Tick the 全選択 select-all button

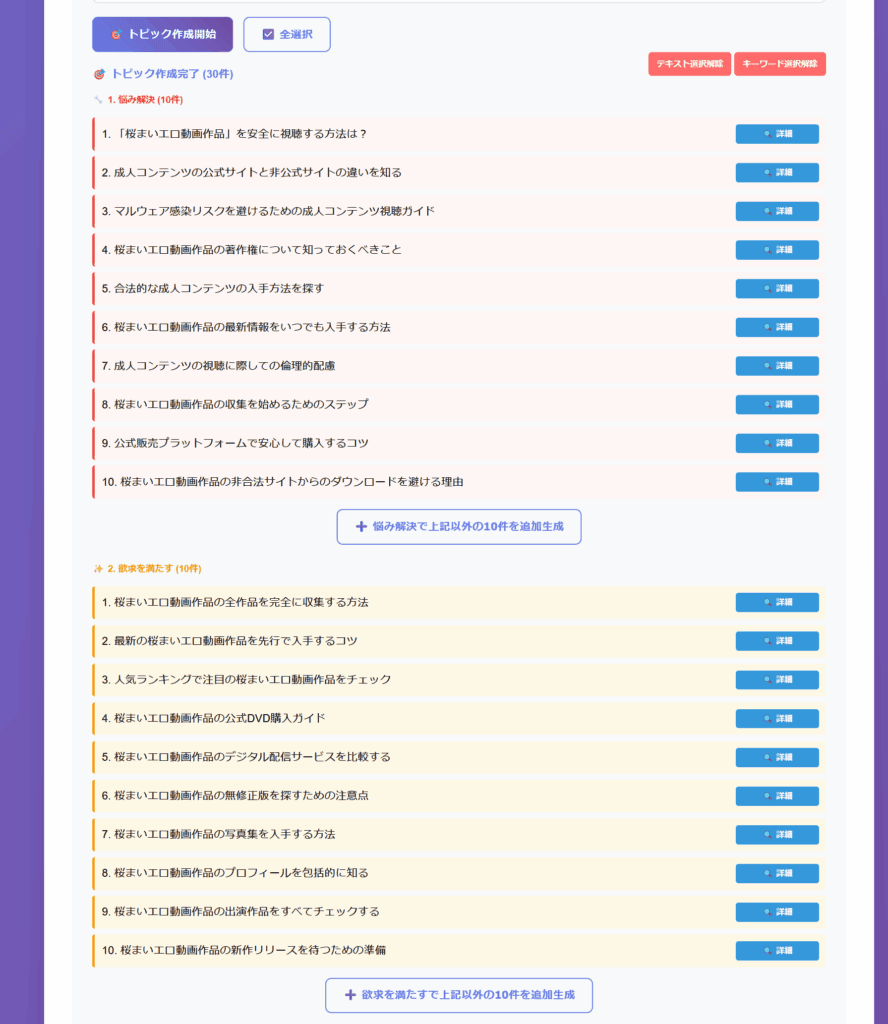coord(287,35)
